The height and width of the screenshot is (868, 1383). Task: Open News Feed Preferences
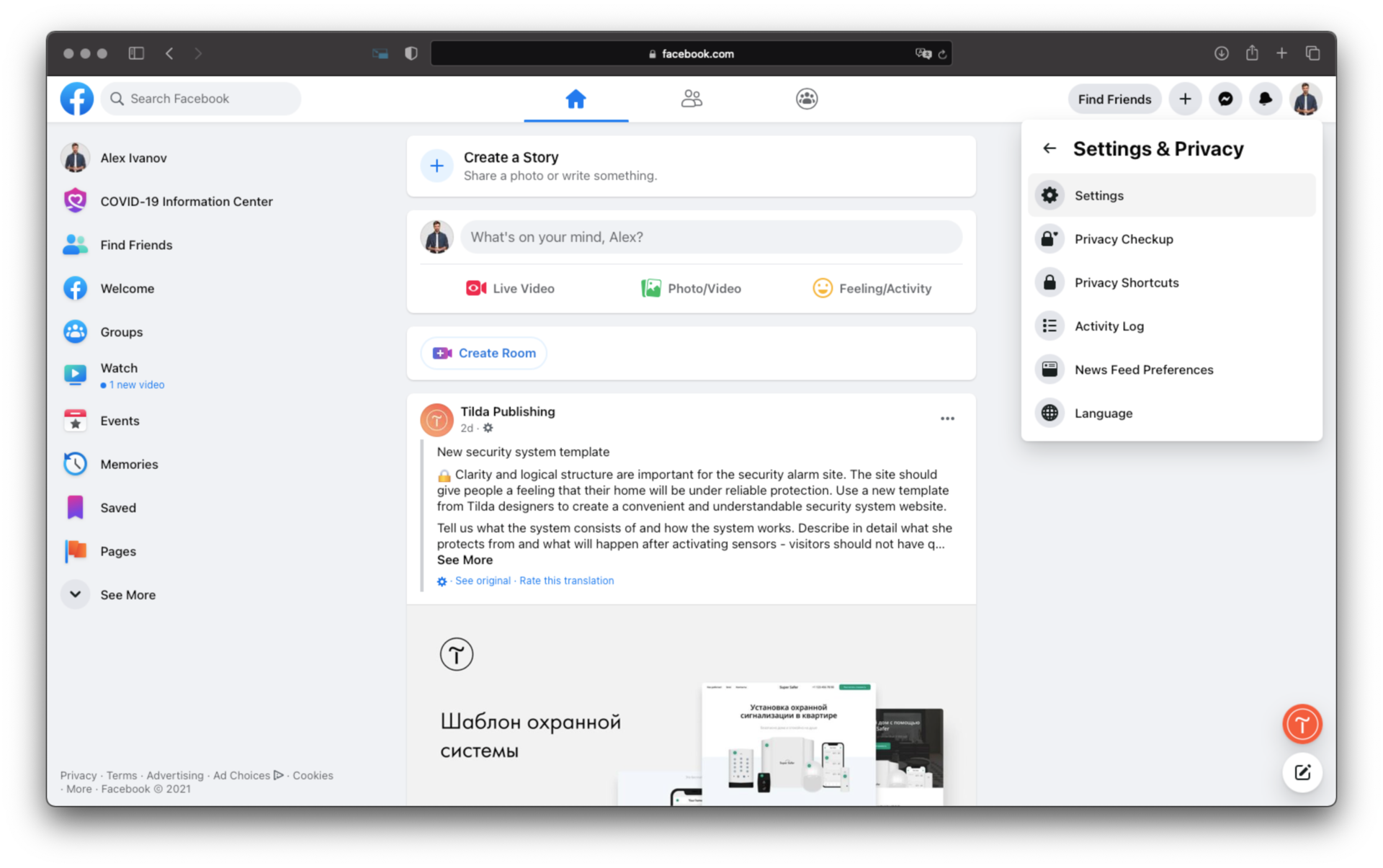coord(1172,370)
